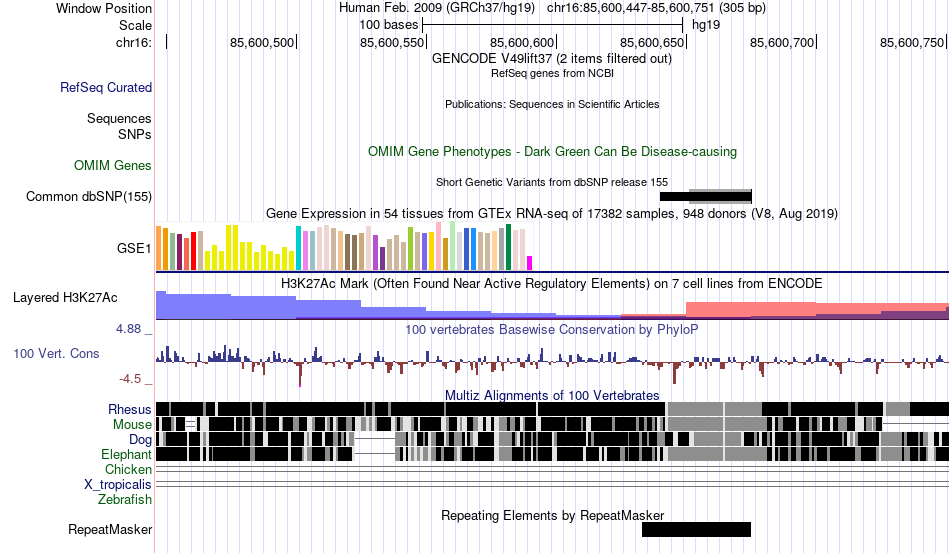Click the 85,600,500 ruler position

[x=262, y=42]
